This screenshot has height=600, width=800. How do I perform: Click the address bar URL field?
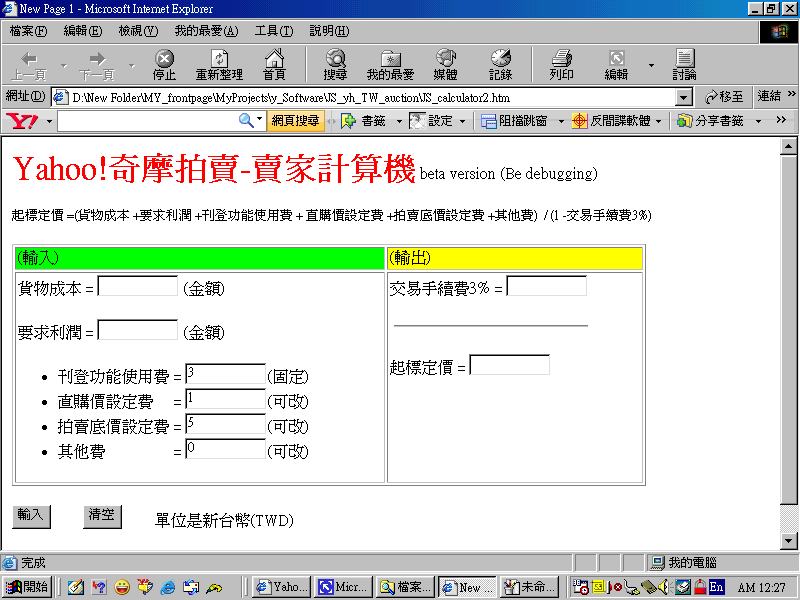[364, 97]
